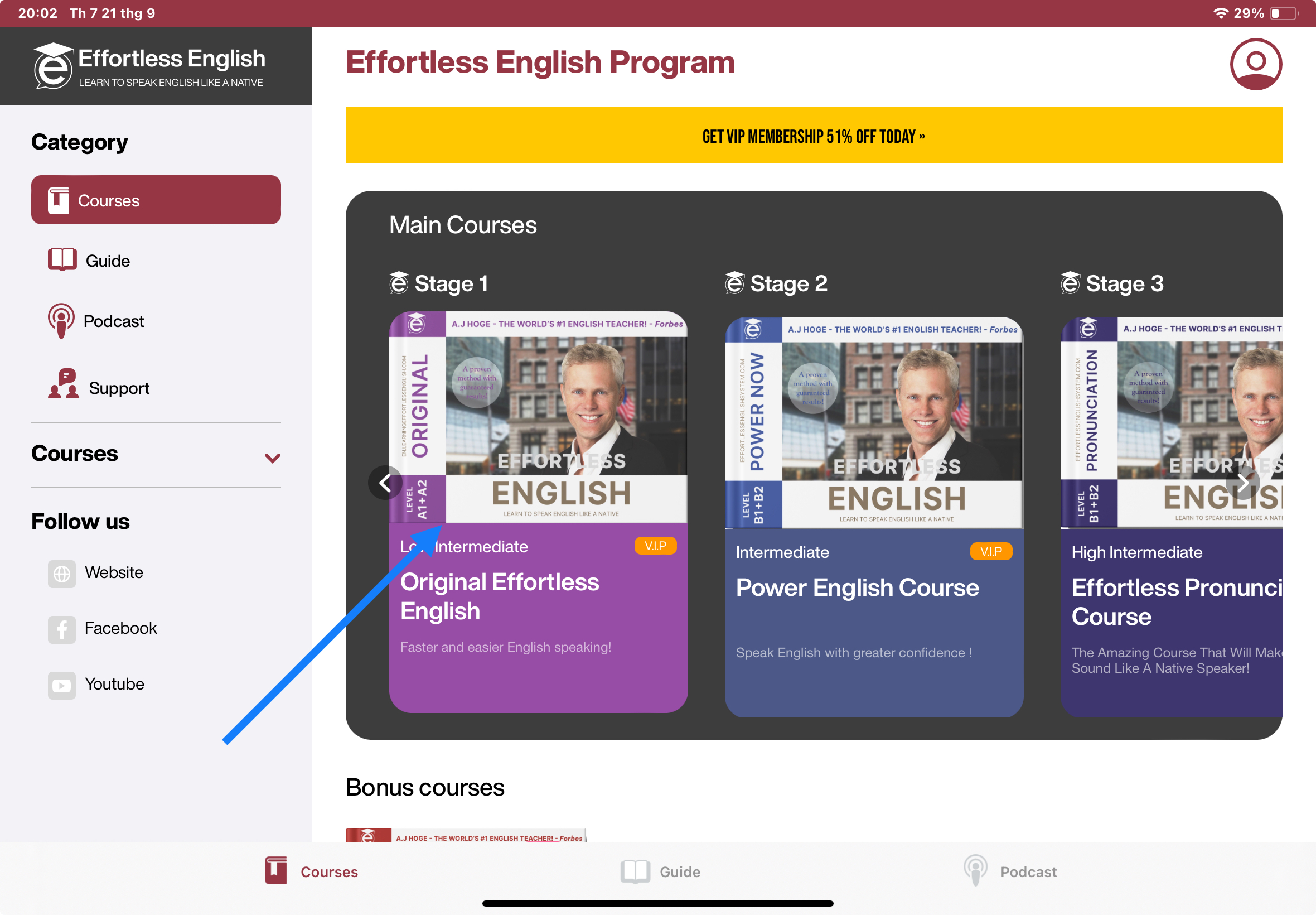Viewport: 1316px width, 915px height.
Task: Click the Stage 3 graduation cap icon
Action: pos(1070,283)
